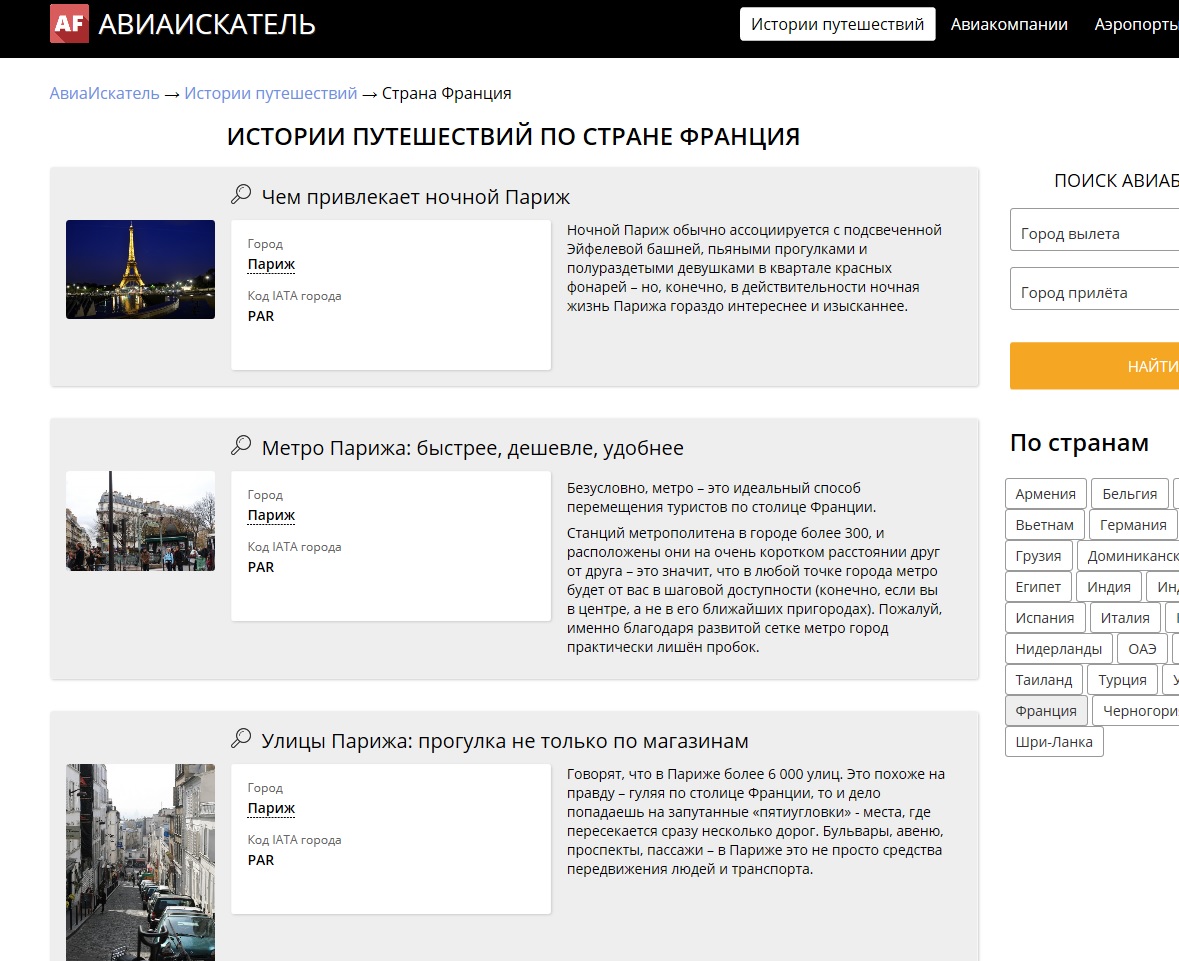Follow АвиаИскатель breadcrumb link
Screen dimensions: 1179x961
[x=105, y=93]
